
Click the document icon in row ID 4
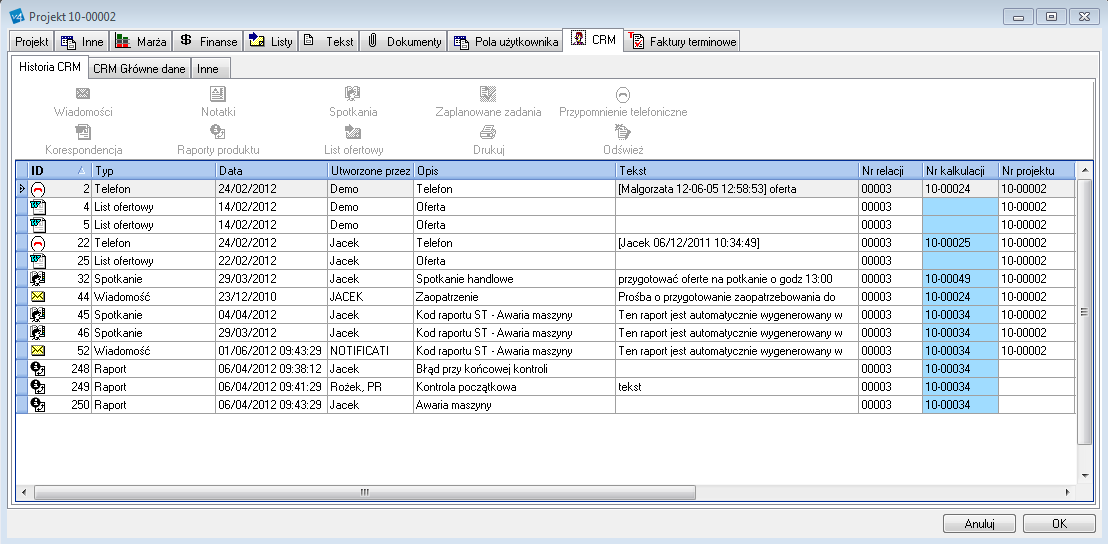tap(38, 207)
